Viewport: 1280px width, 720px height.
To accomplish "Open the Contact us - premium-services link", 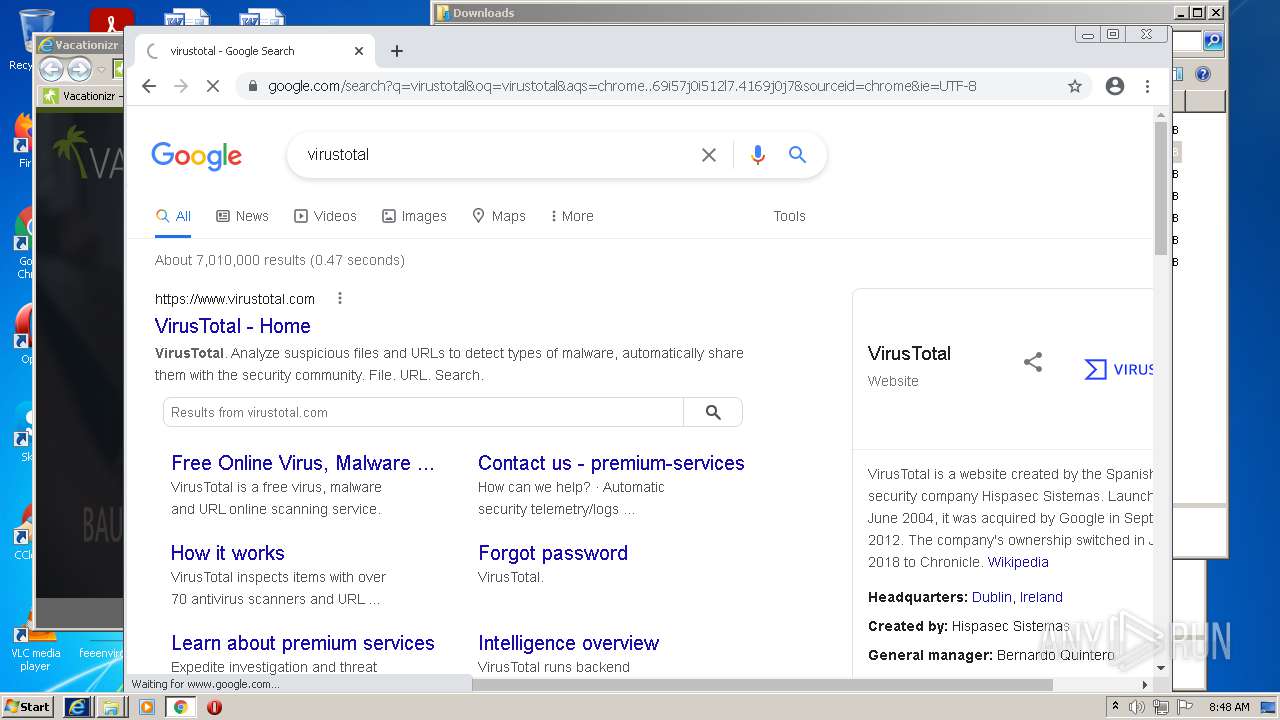I will [611, 463].
